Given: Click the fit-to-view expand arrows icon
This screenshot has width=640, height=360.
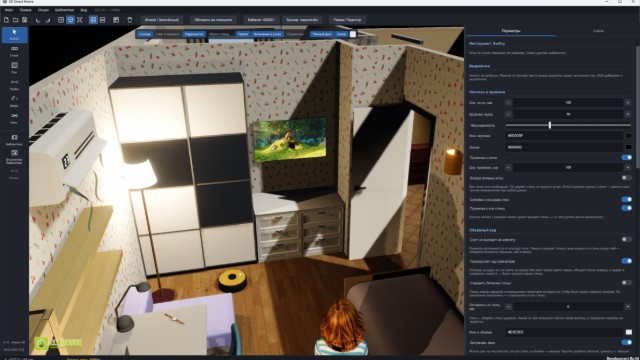Looking at the screenshot, I should (80, 20).
